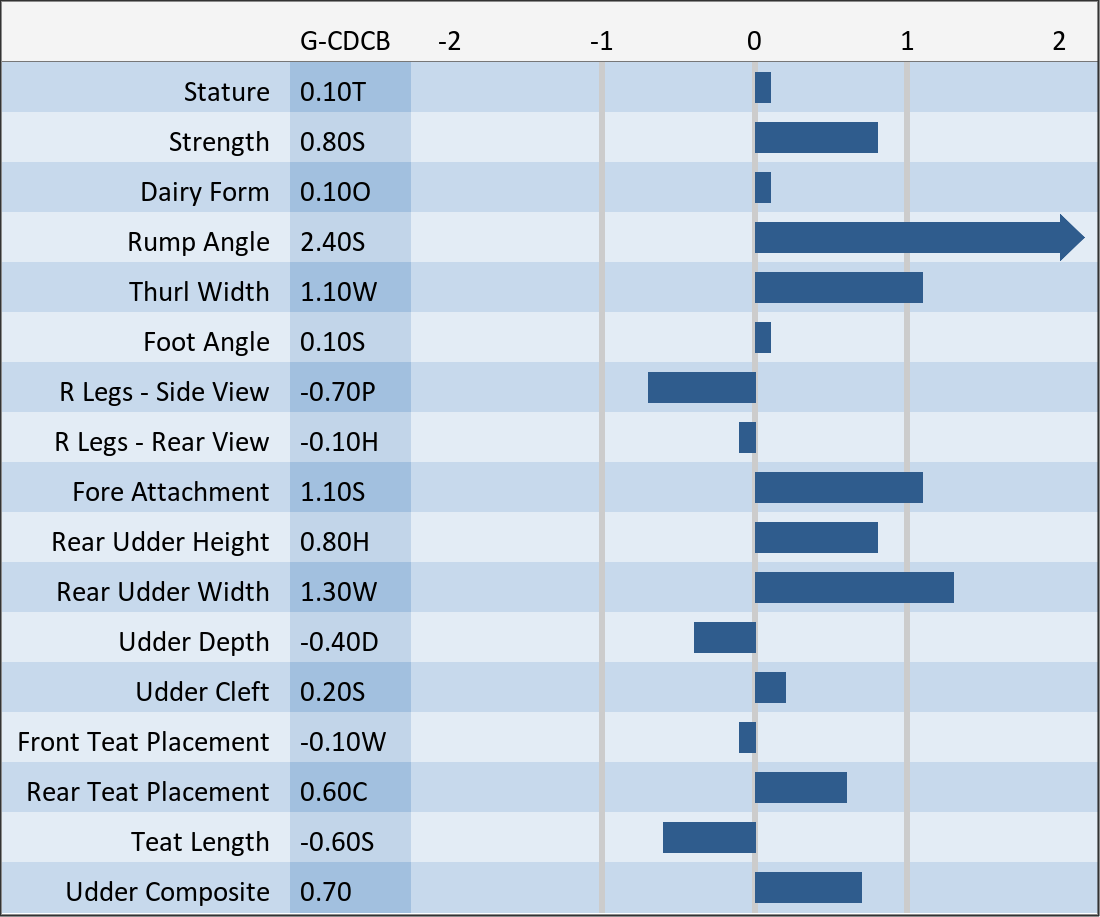Screen dimensions: 1100x917
Task: Click the Fore Attachment bar
Action: (x=838, y=488)
